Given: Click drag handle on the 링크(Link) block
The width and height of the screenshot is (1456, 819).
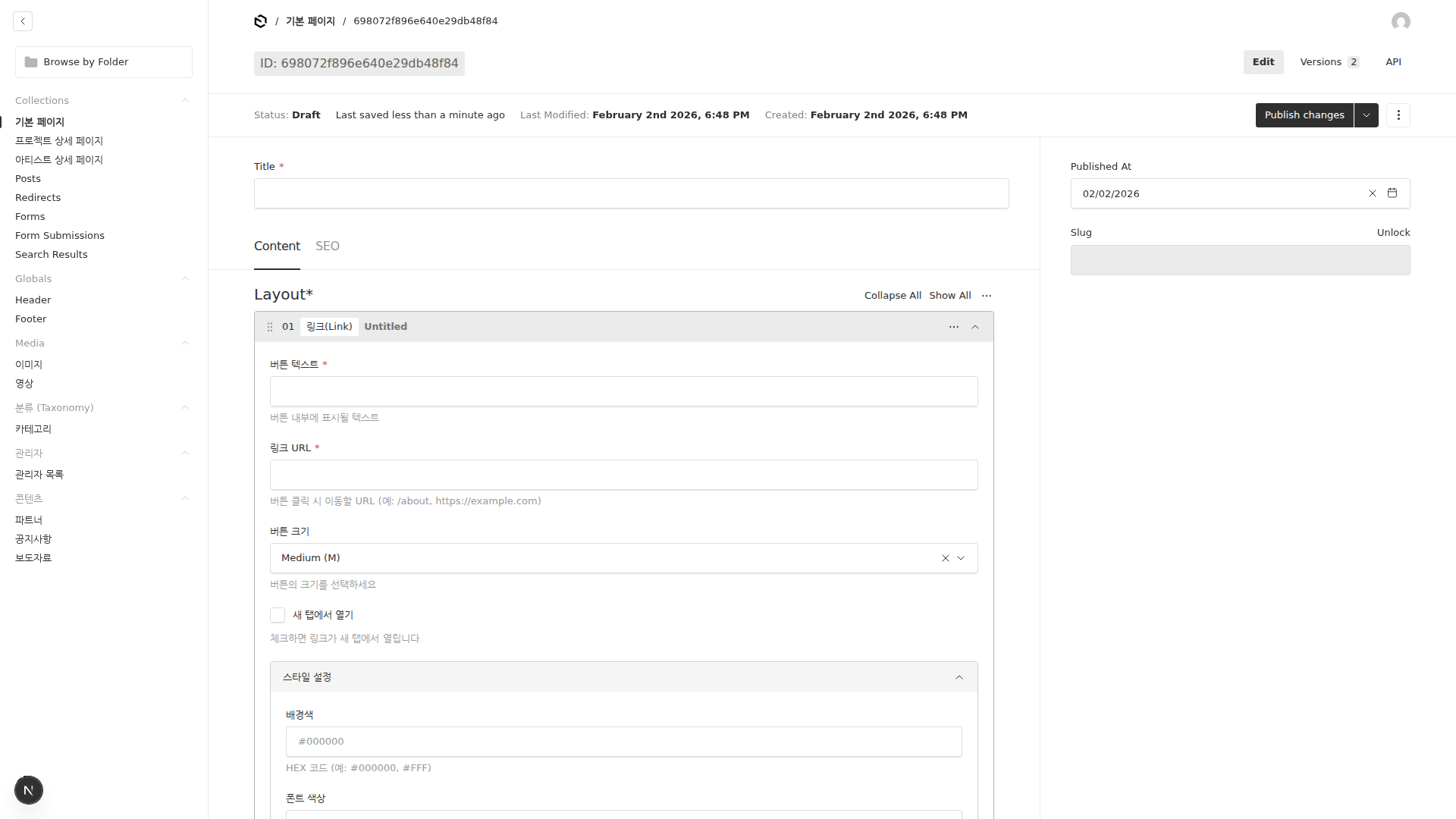Looking at the screenshot, I should (x=270, y=327).
